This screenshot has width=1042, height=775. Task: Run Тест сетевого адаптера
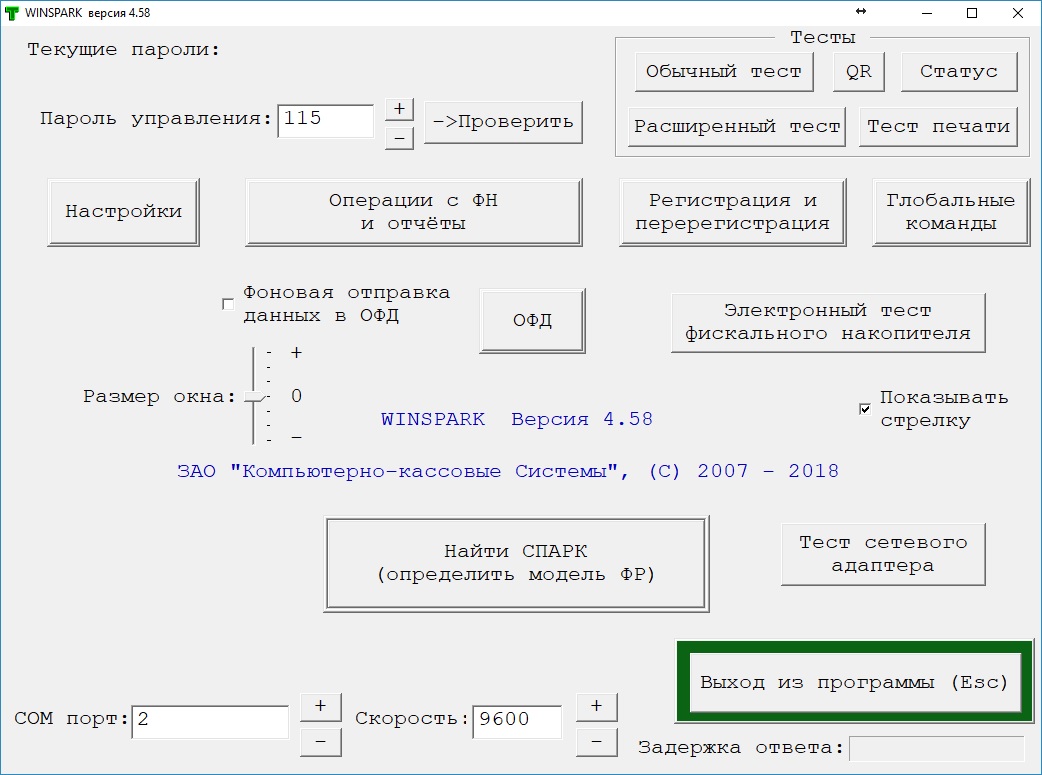(883, 554)
